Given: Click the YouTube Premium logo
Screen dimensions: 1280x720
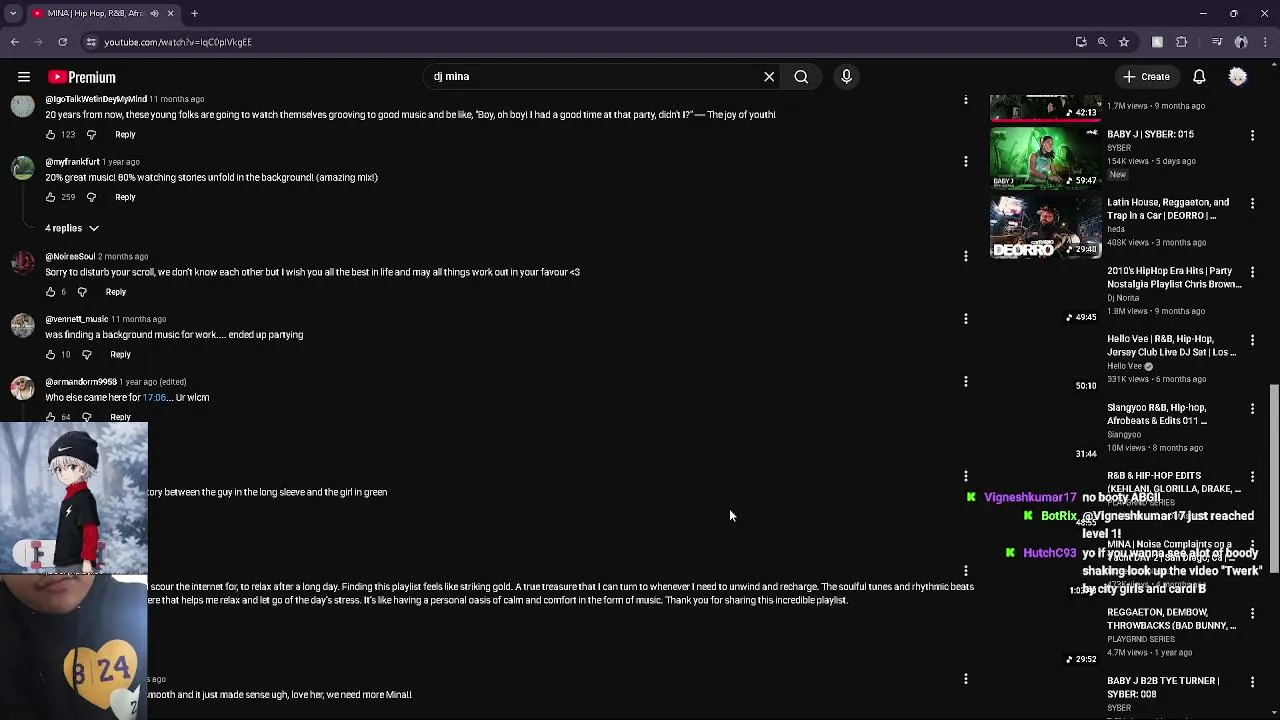Looking at the screenshot, I should coord(82,77).
